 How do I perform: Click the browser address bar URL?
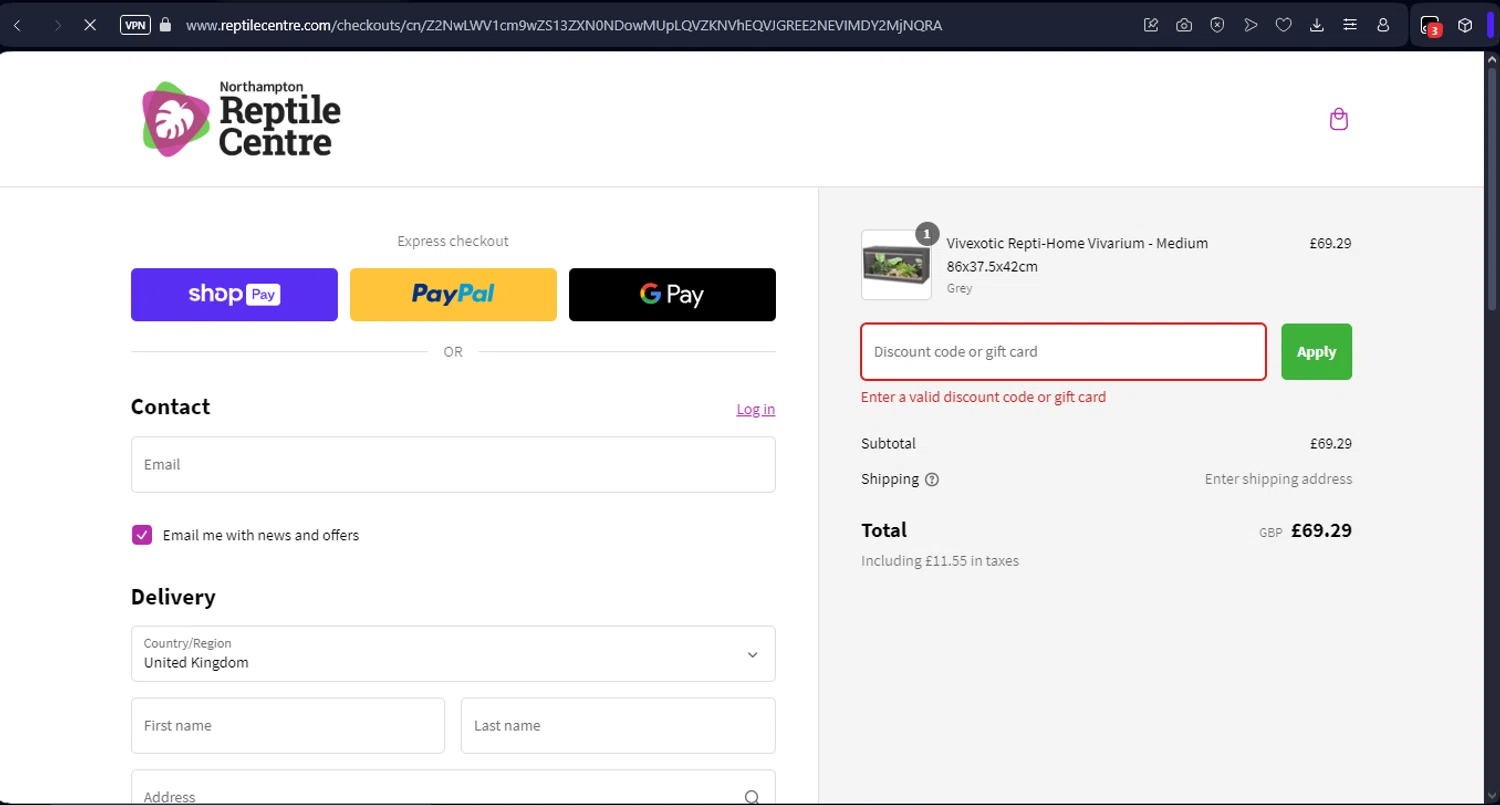[x=564, y=25]
